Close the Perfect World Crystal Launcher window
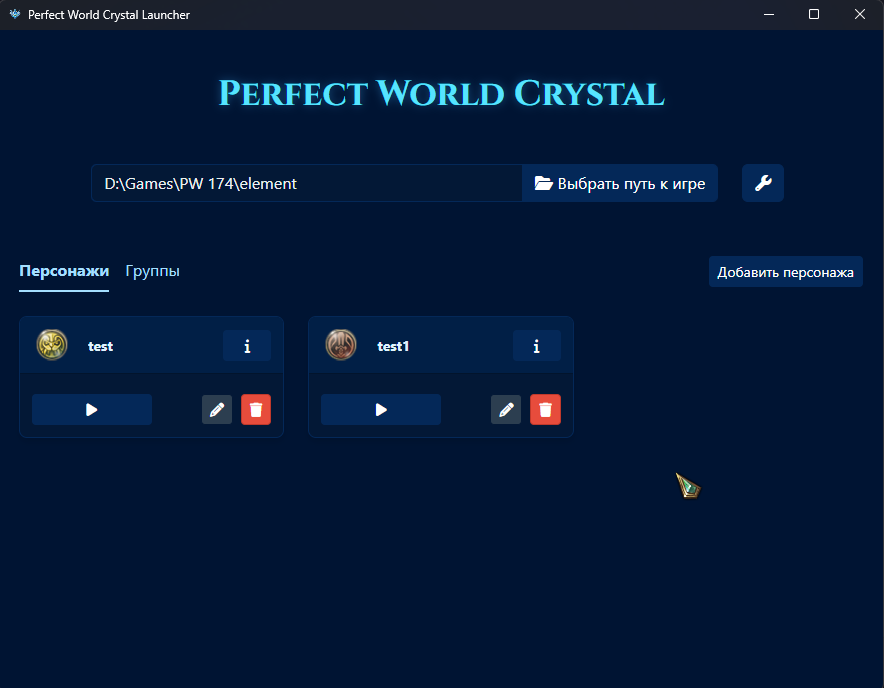The image size is (884, 688). tap(860, 15)
